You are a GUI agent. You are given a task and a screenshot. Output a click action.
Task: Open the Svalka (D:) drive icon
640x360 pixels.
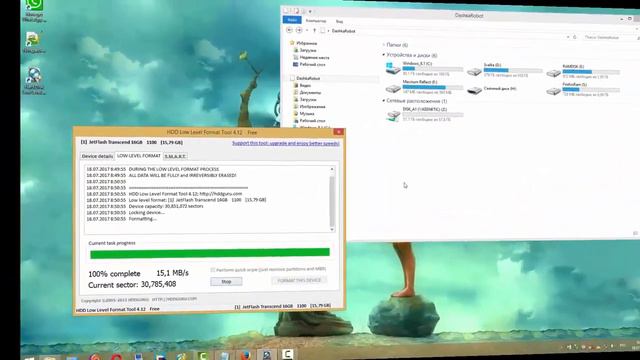(474, 72)
